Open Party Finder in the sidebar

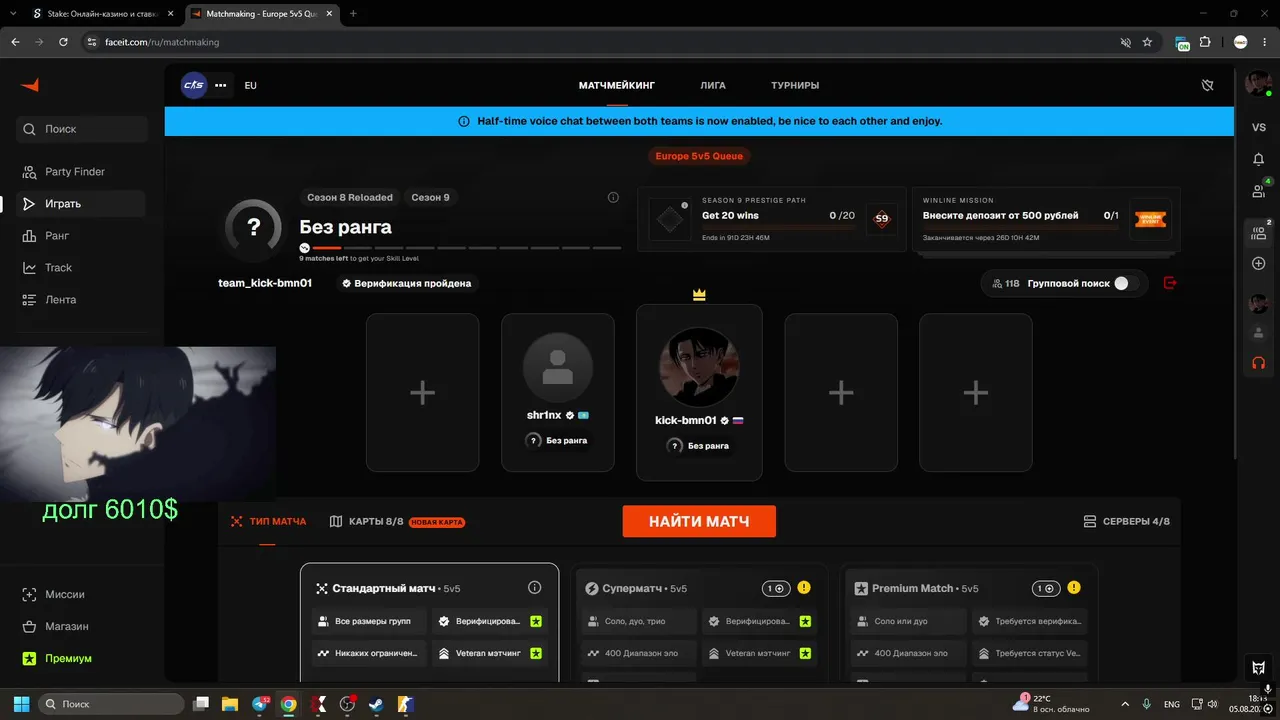click(x=82, y=172)
